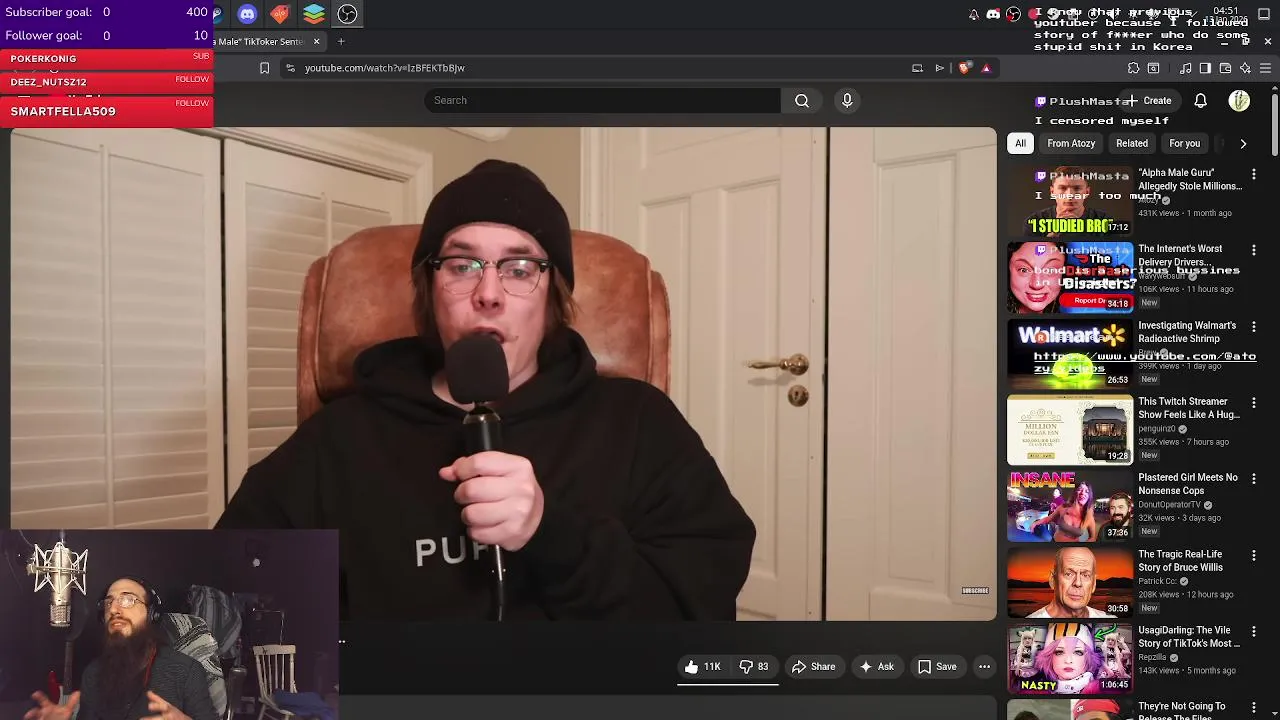The width and height of the screenshot is (1280, 720).
Task: Open the YouTube account avatar menu
Action: tap(1239, 101)
